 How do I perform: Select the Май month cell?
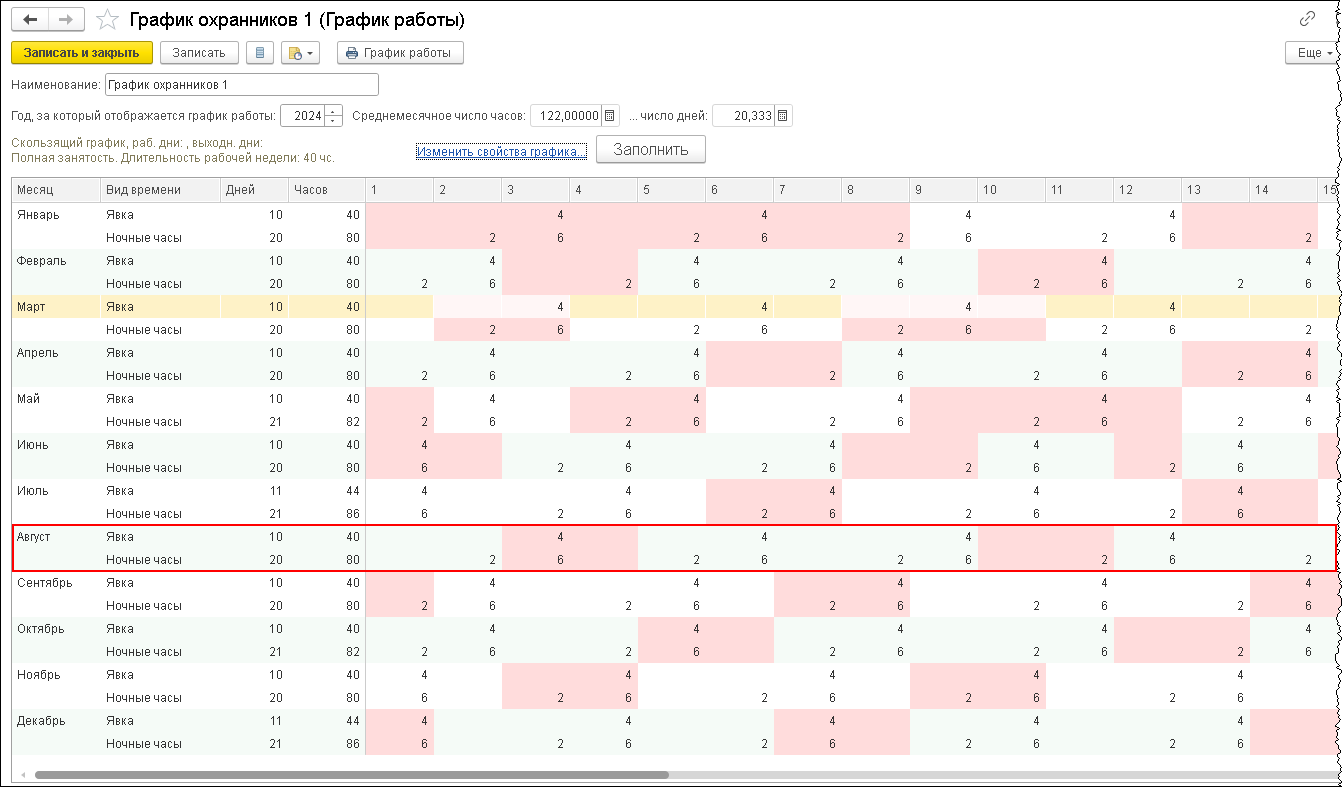click(56, 398)
